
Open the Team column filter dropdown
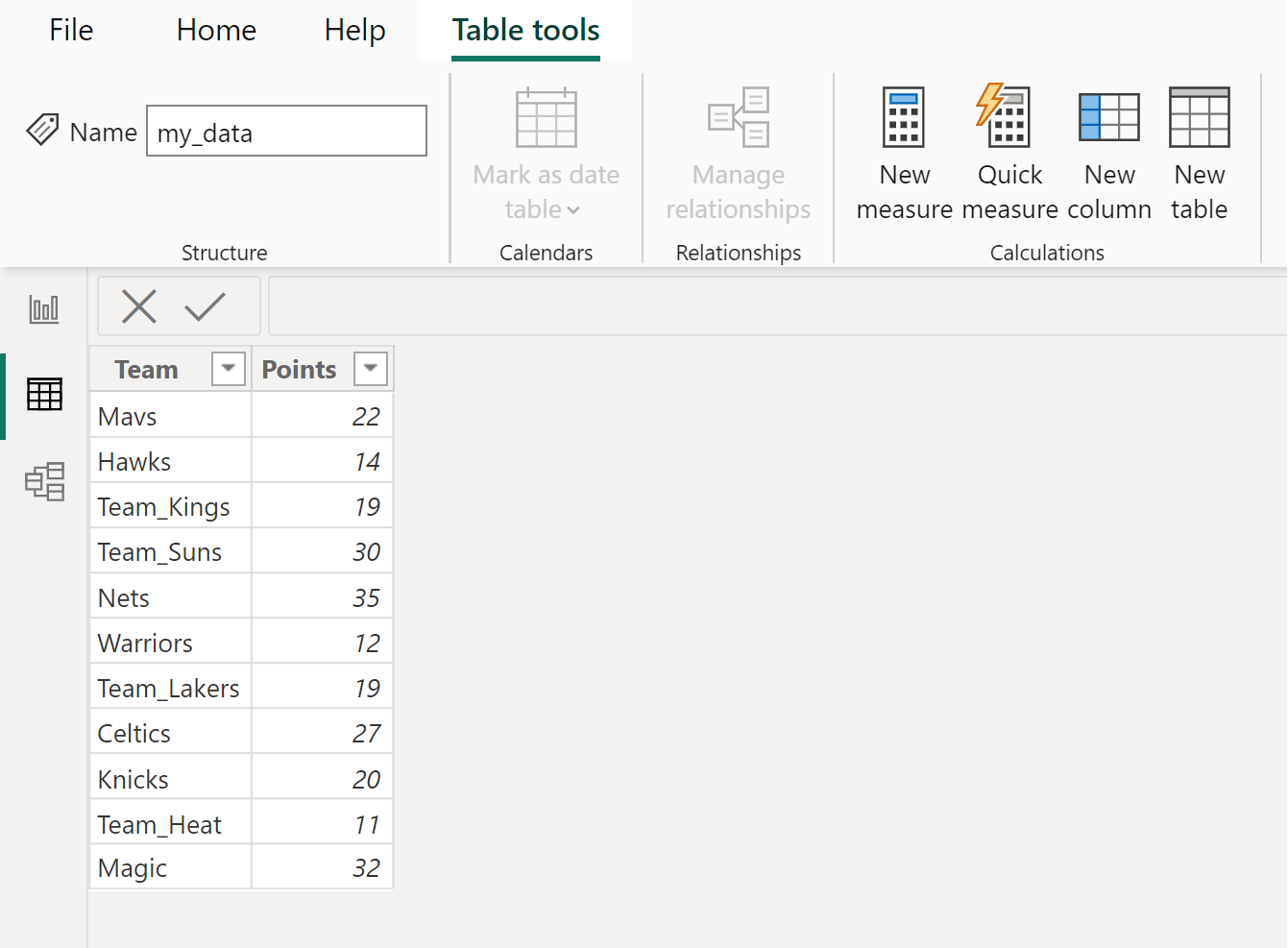[228, 368]
